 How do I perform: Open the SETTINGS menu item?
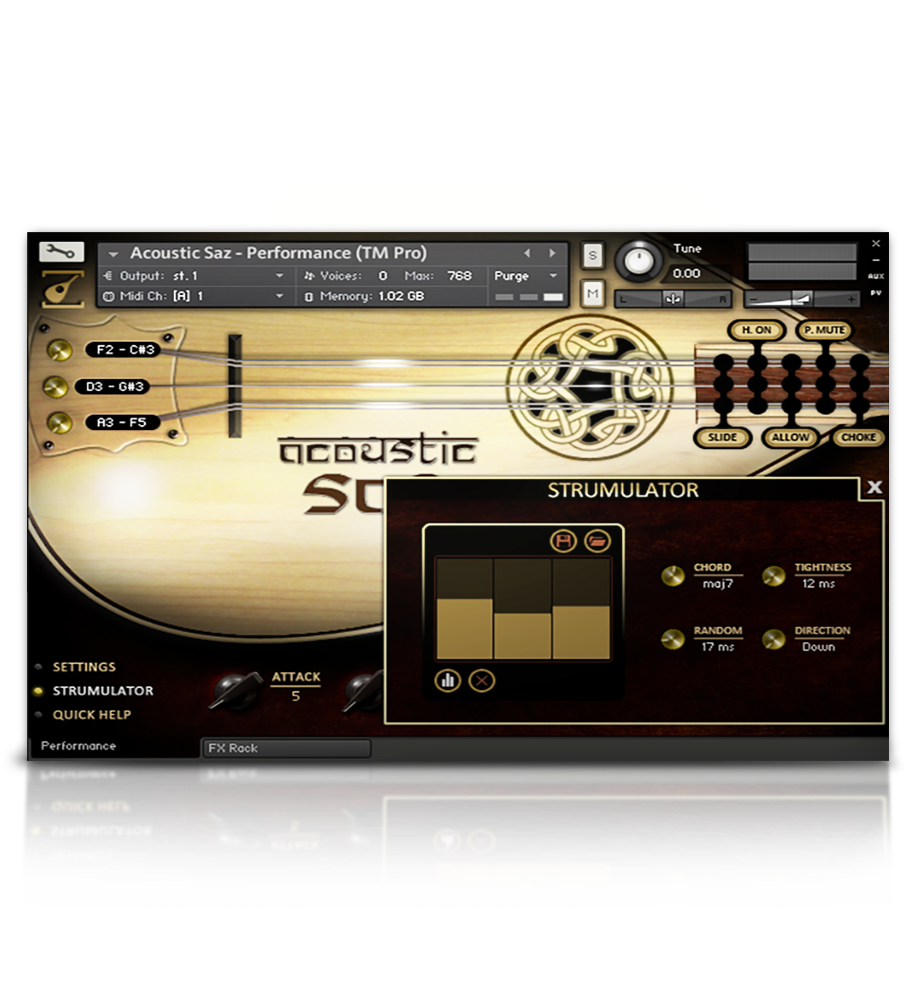coord(84,667)
